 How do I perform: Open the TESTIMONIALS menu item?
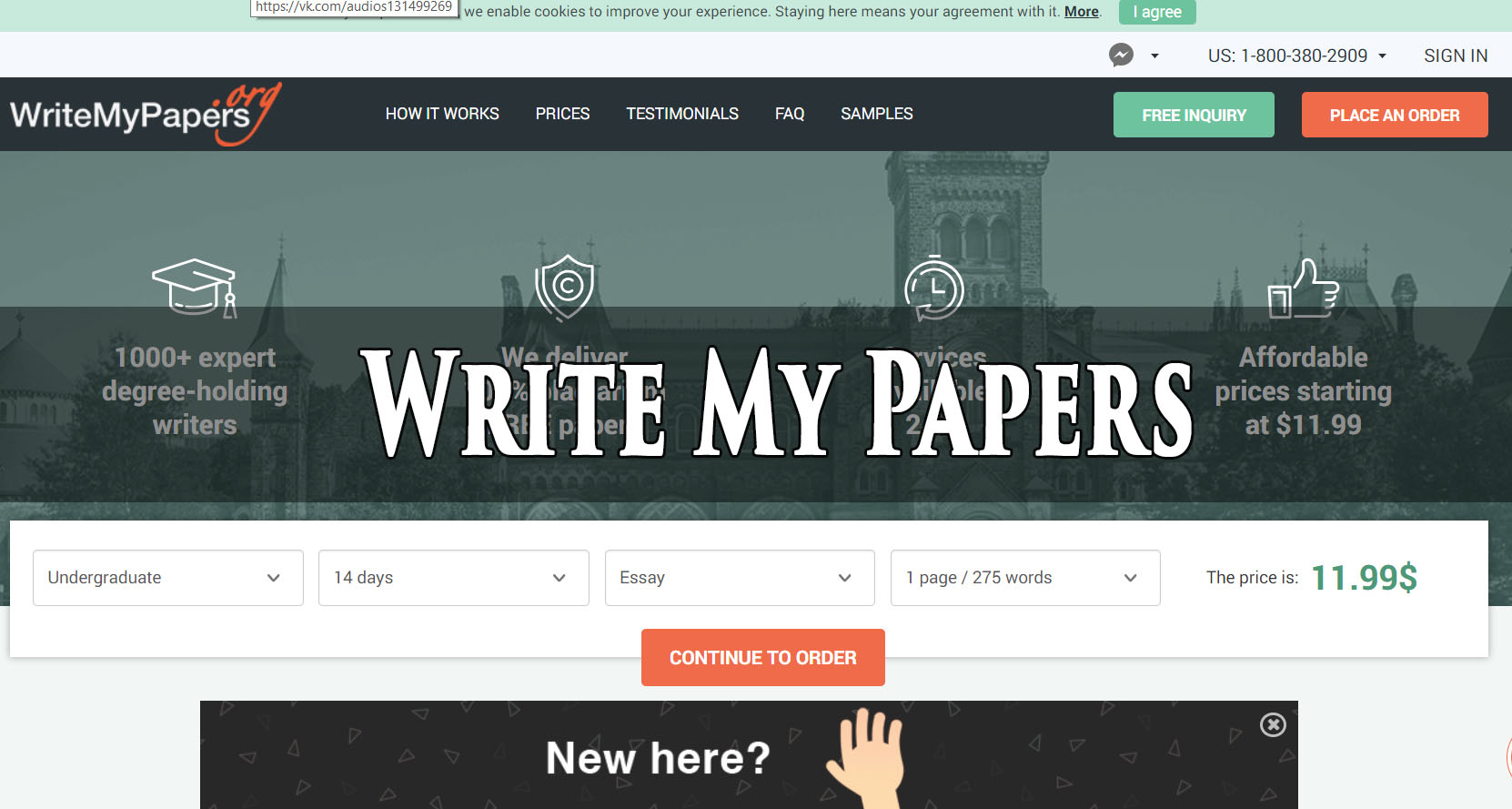pyautogui.click(x=682, y=114)
